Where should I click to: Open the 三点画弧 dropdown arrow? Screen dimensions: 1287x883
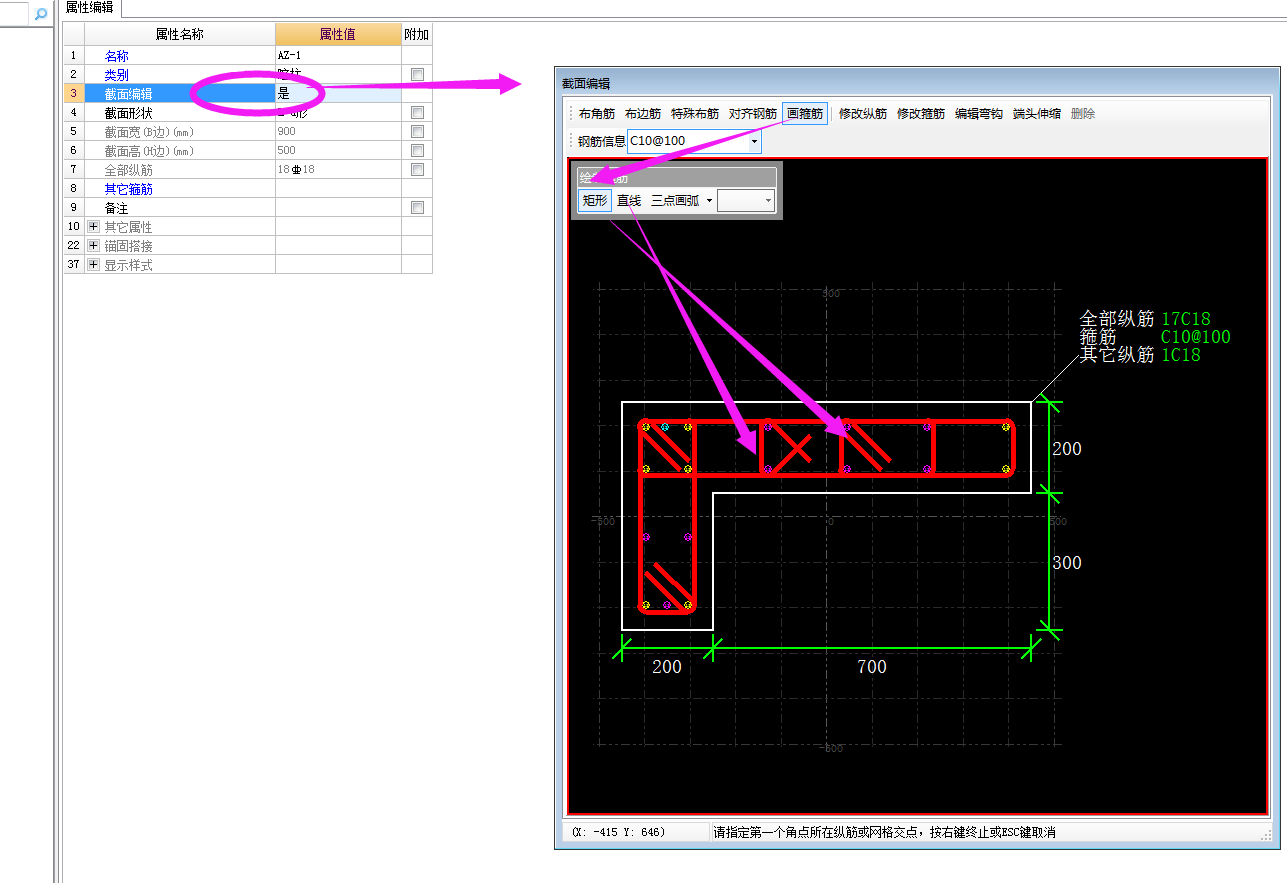[709, 201]
